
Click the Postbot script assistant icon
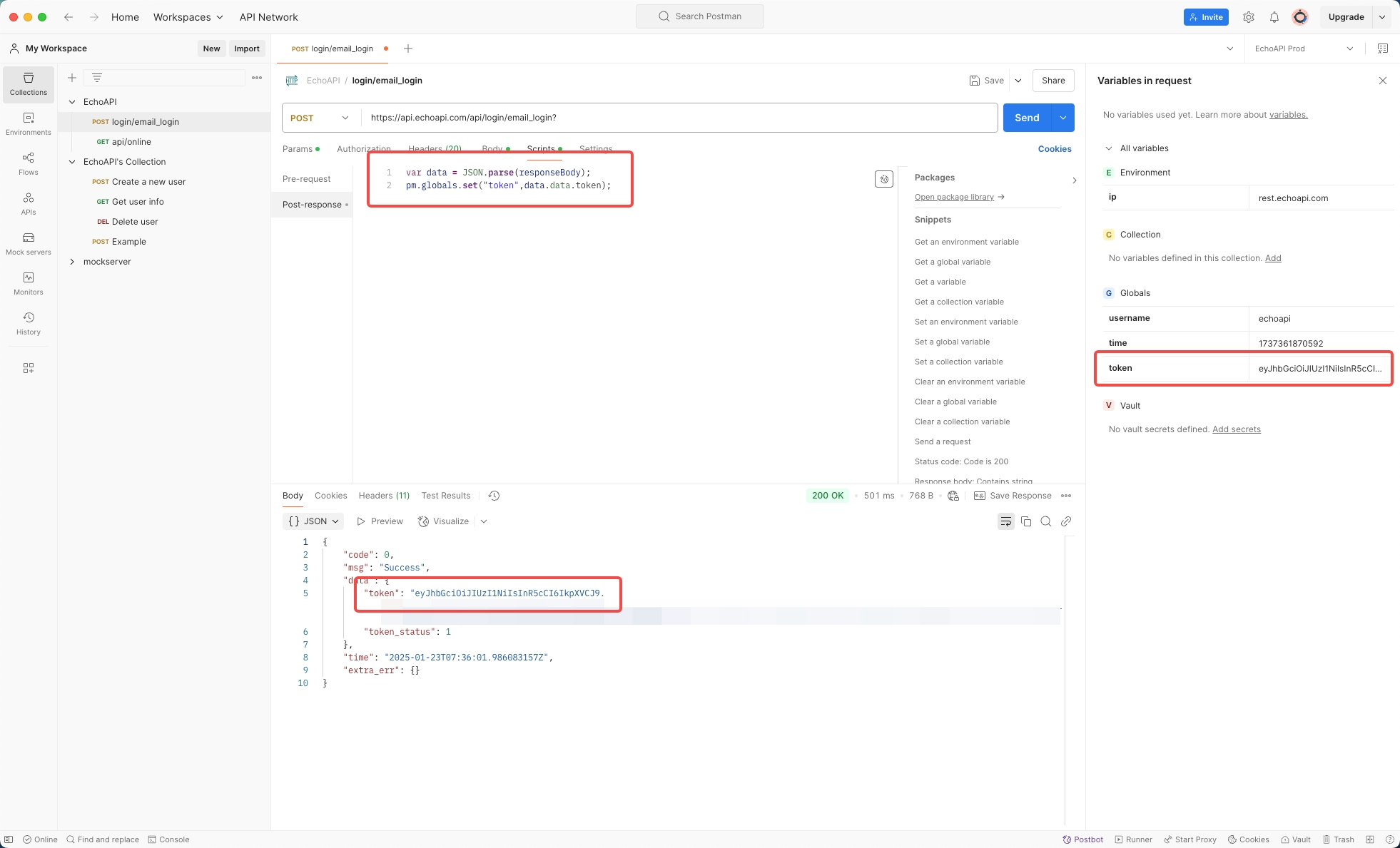884,179
